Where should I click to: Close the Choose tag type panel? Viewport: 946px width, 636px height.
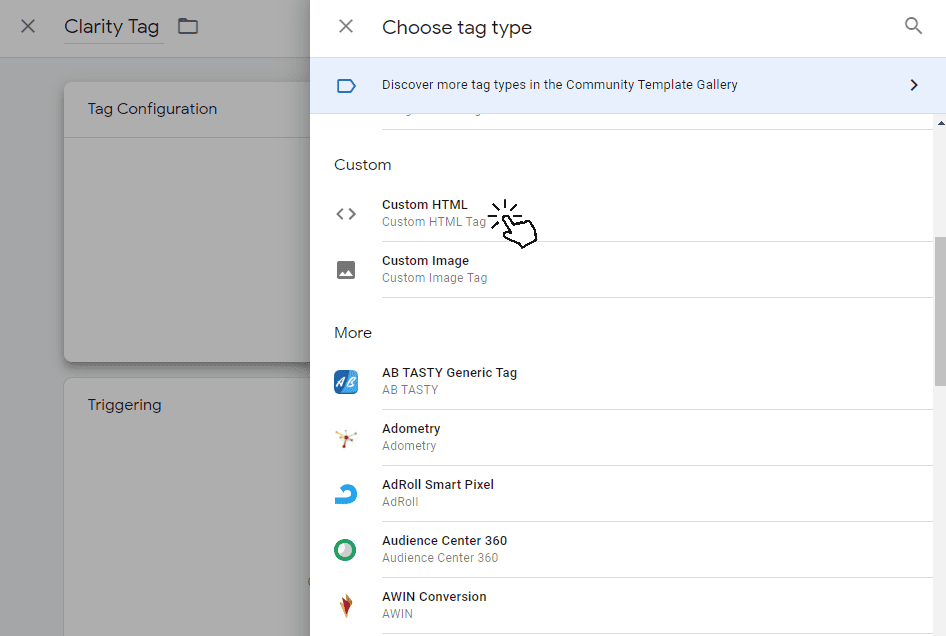pos(346,26)
